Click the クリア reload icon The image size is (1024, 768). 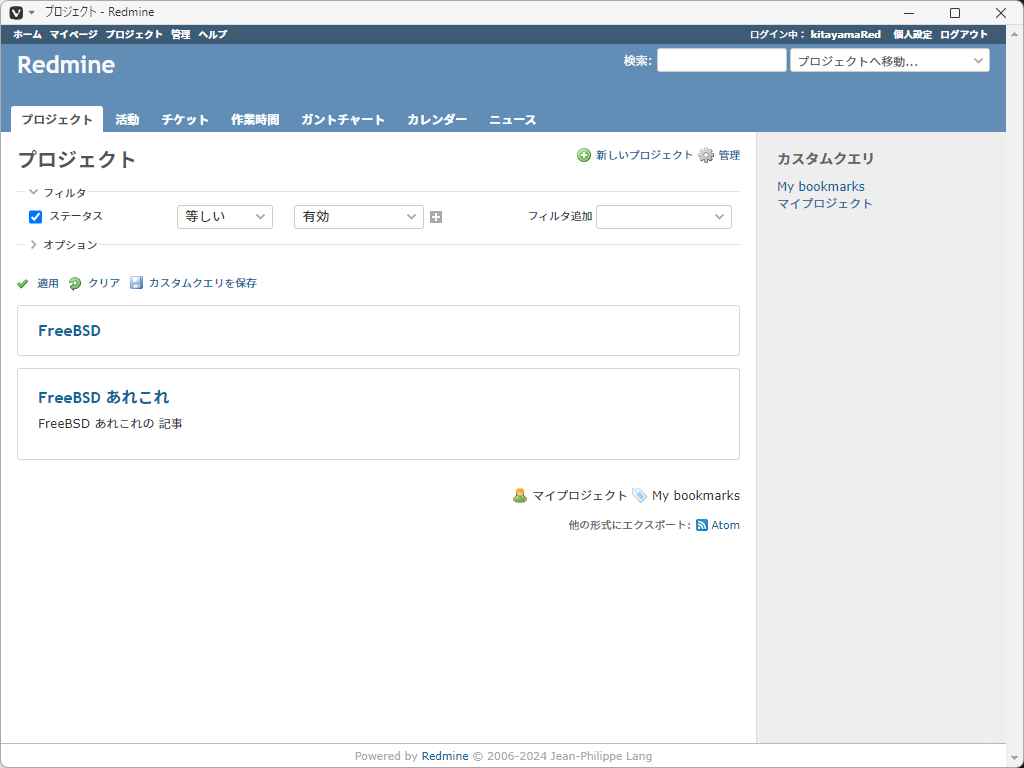[75, 283]
